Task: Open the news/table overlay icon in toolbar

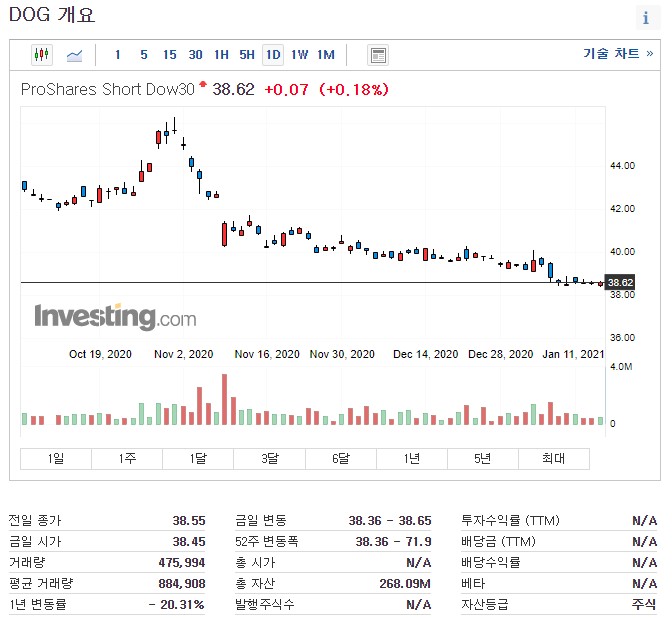Action: 378,55
